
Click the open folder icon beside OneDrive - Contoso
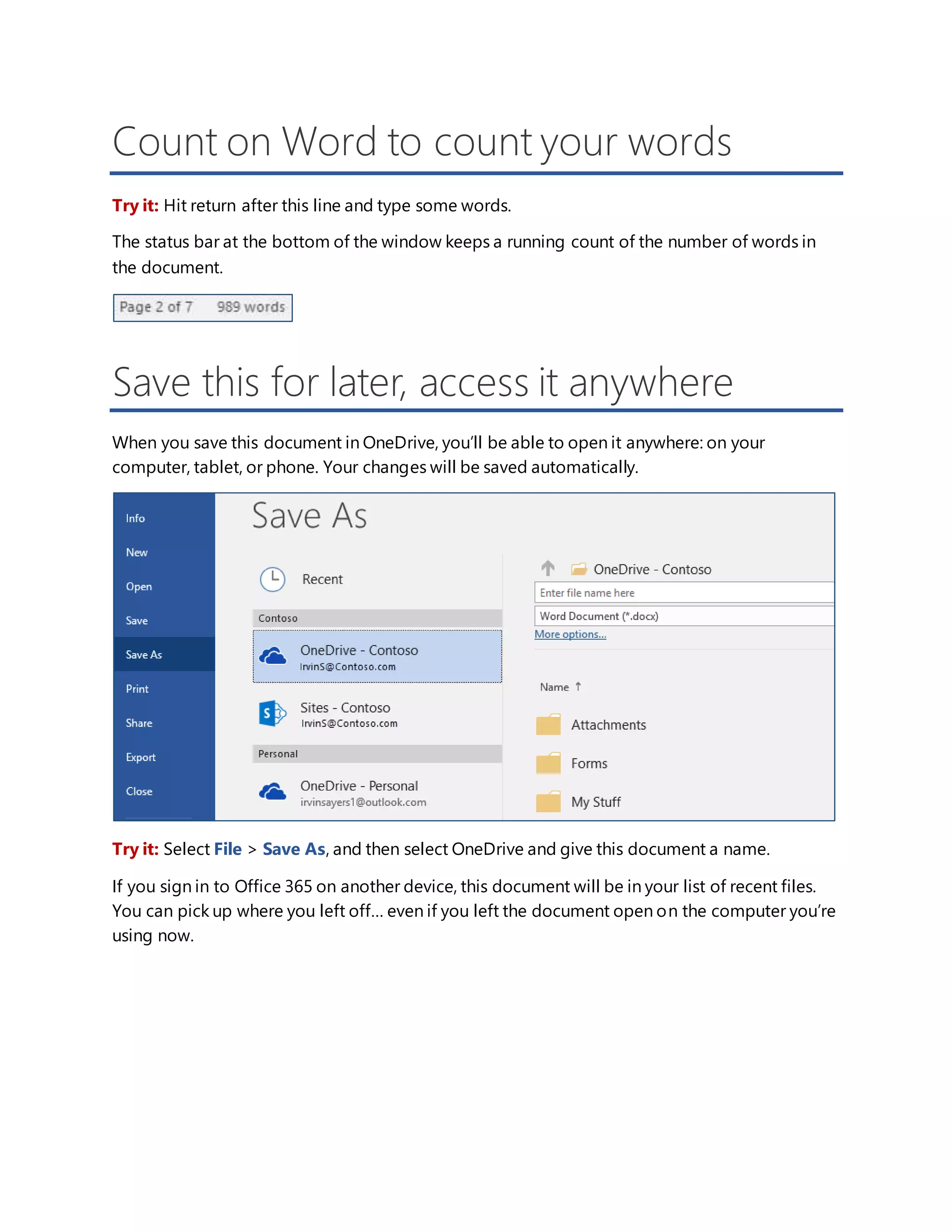(x=579, y=569)
